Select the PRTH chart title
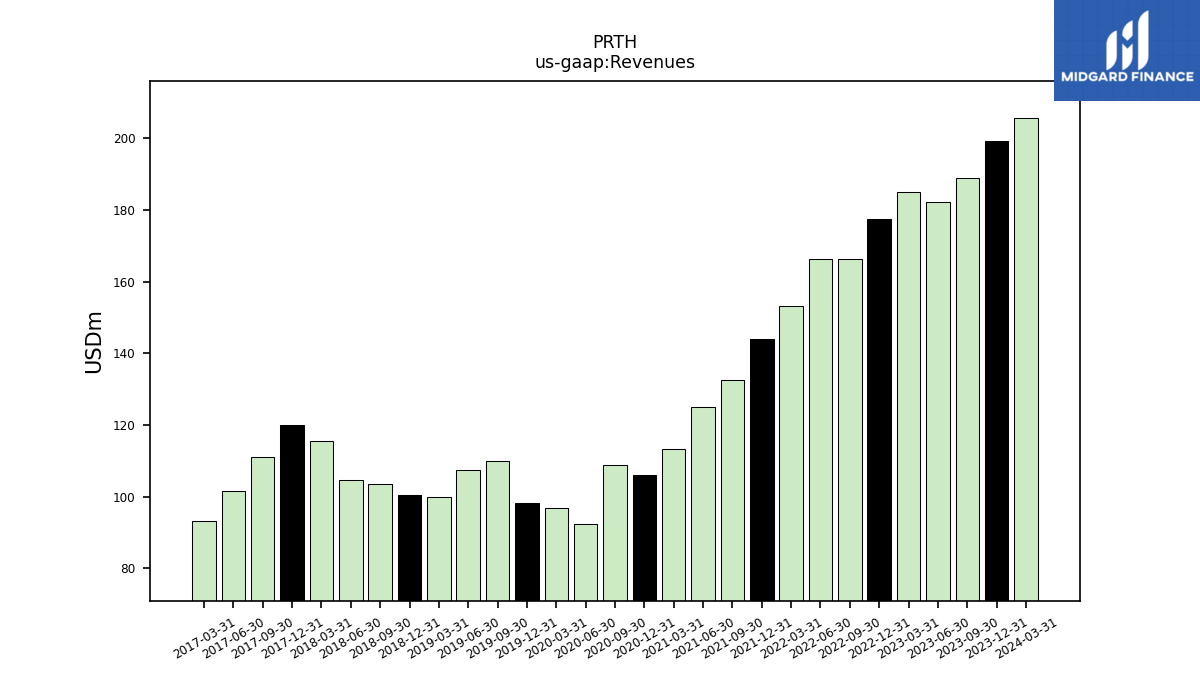The image size is (1200, 675). [614, 43]
